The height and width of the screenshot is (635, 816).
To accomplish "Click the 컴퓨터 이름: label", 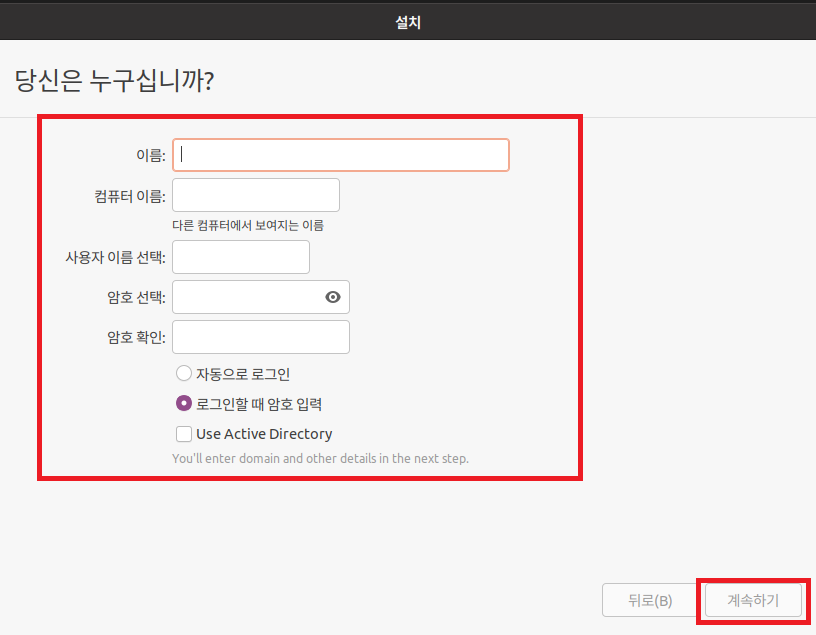I will pos(130,196).
